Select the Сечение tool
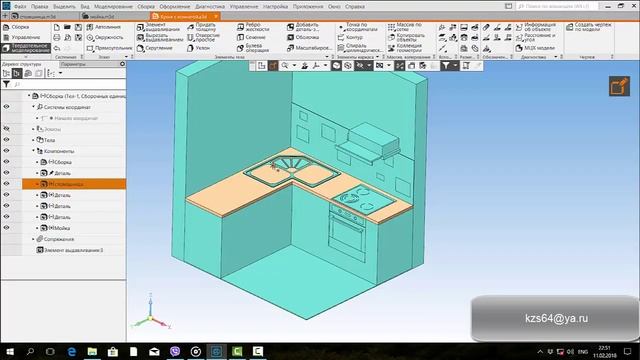 coord(251,38)
